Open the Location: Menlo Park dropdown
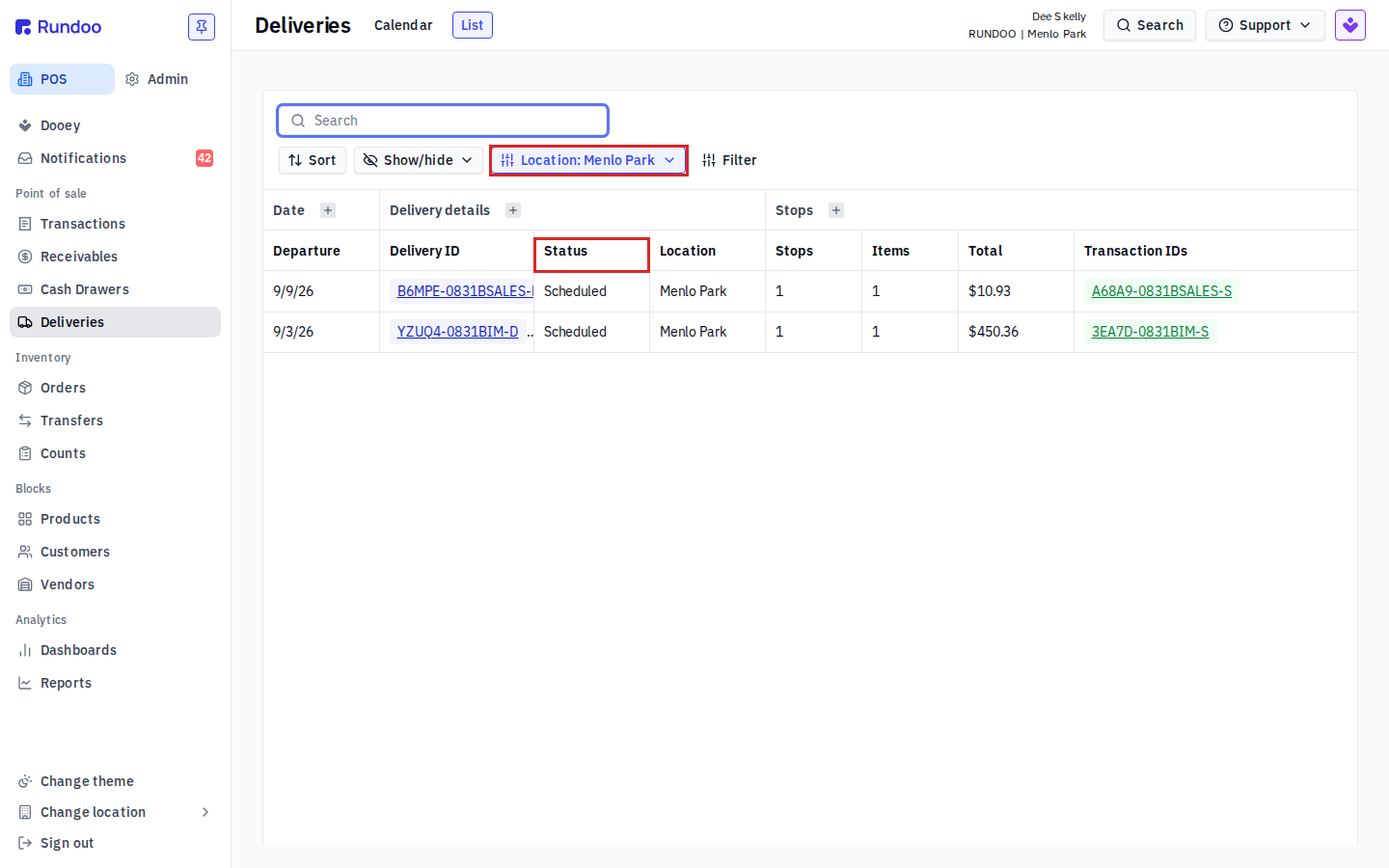Screen dimensions: 1389x868 (x=588, y=160)
